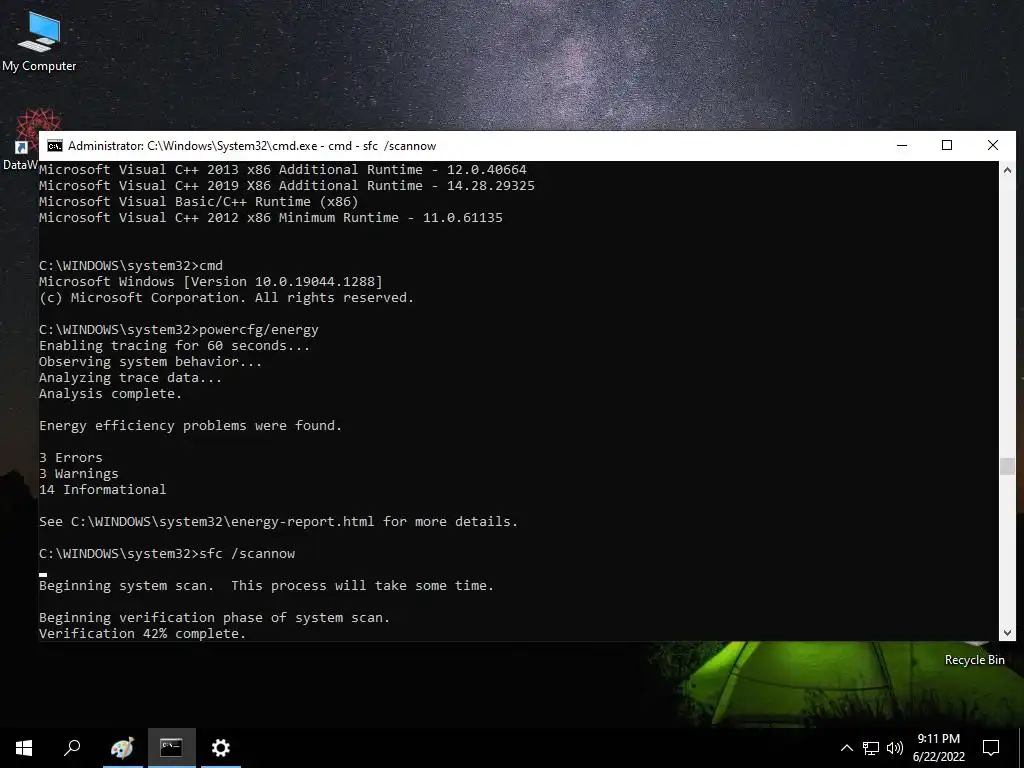Close the Command Prompt window
This screenshot has height=768, width=1024.
(993, 146)
